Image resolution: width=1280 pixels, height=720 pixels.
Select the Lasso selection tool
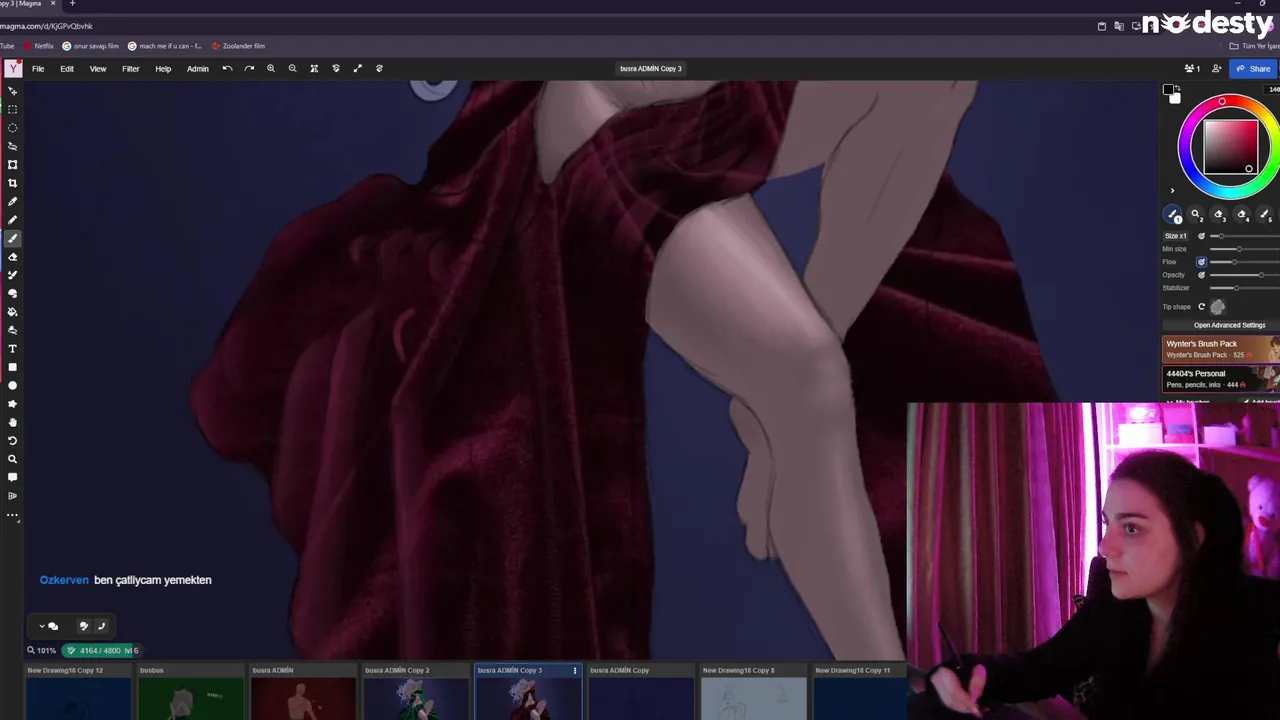12,146
